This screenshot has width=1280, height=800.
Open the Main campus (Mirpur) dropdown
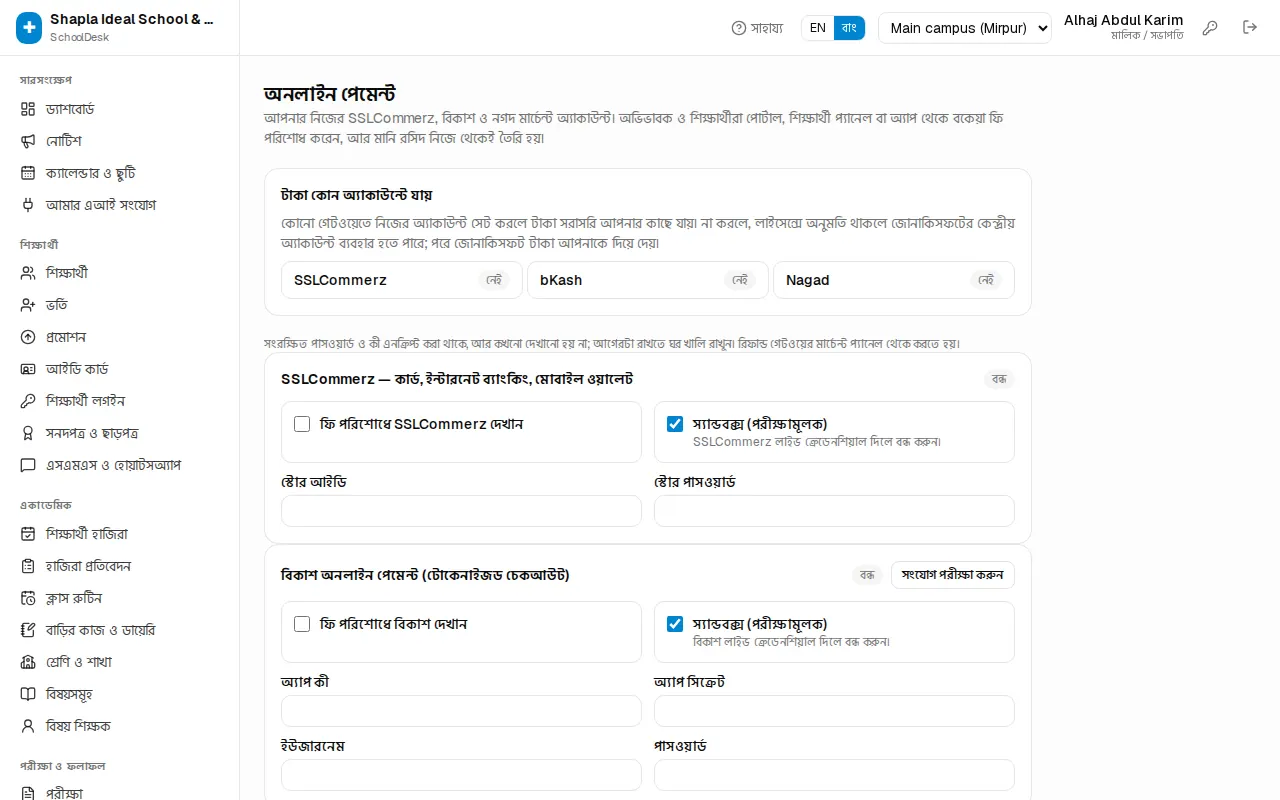pos(965,28)
